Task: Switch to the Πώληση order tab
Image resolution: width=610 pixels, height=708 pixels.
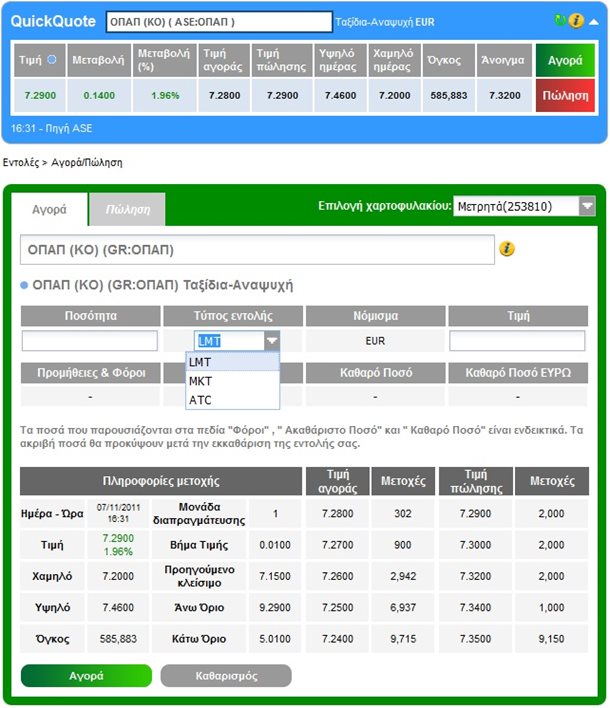Action: pyautogui.click(x=127, y=210)
